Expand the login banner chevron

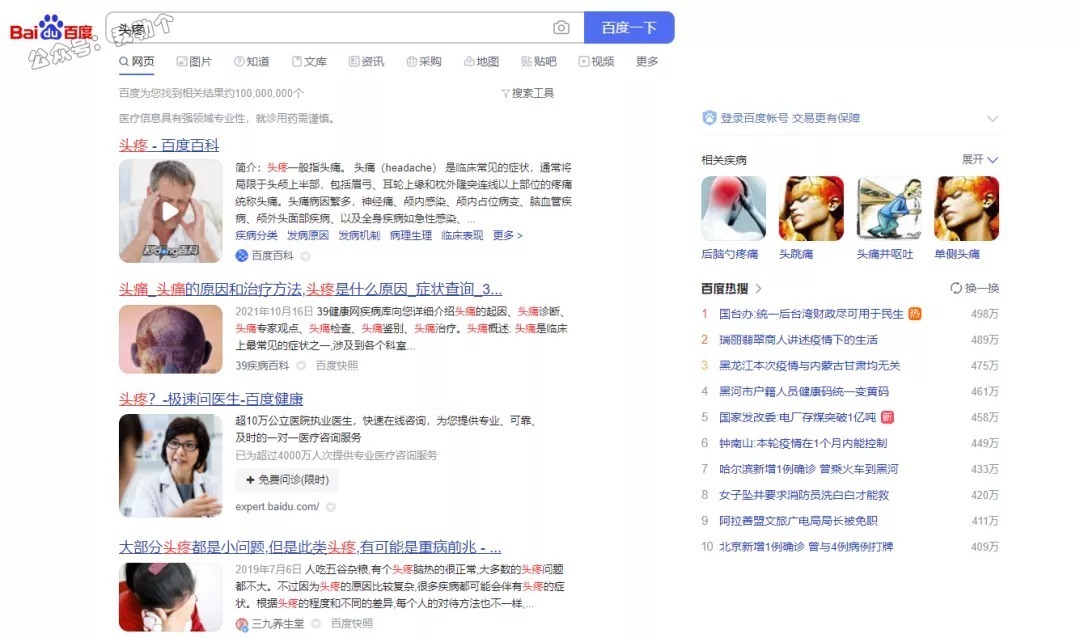point(993,119)
